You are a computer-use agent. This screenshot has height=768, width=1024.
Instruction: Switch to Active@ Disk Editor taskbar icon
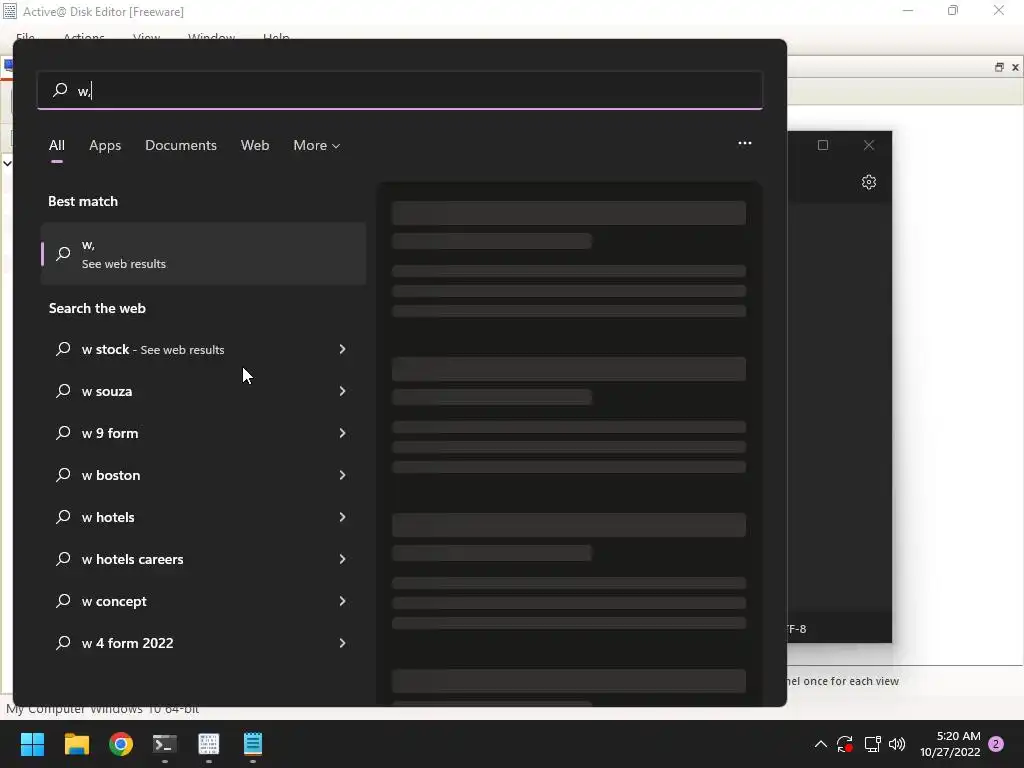pyautogui.click(x=209, y=744)
